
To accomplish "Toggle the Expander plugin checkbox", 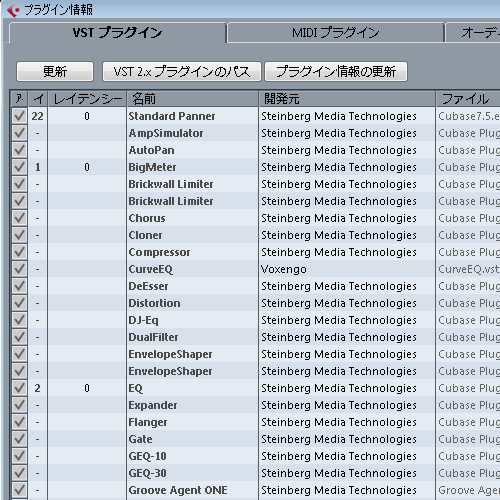I will 19,405.
